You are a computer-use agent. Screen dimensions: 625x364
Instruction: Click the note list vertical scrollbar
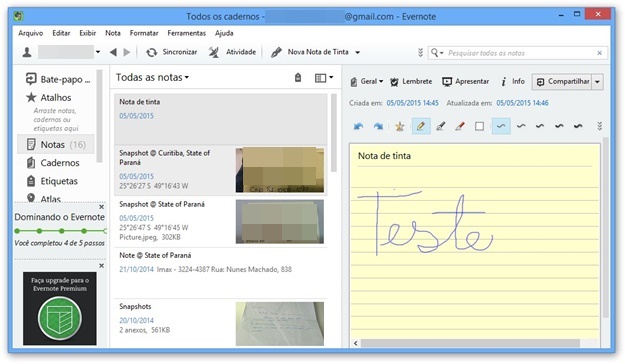(x=334, y=133)
